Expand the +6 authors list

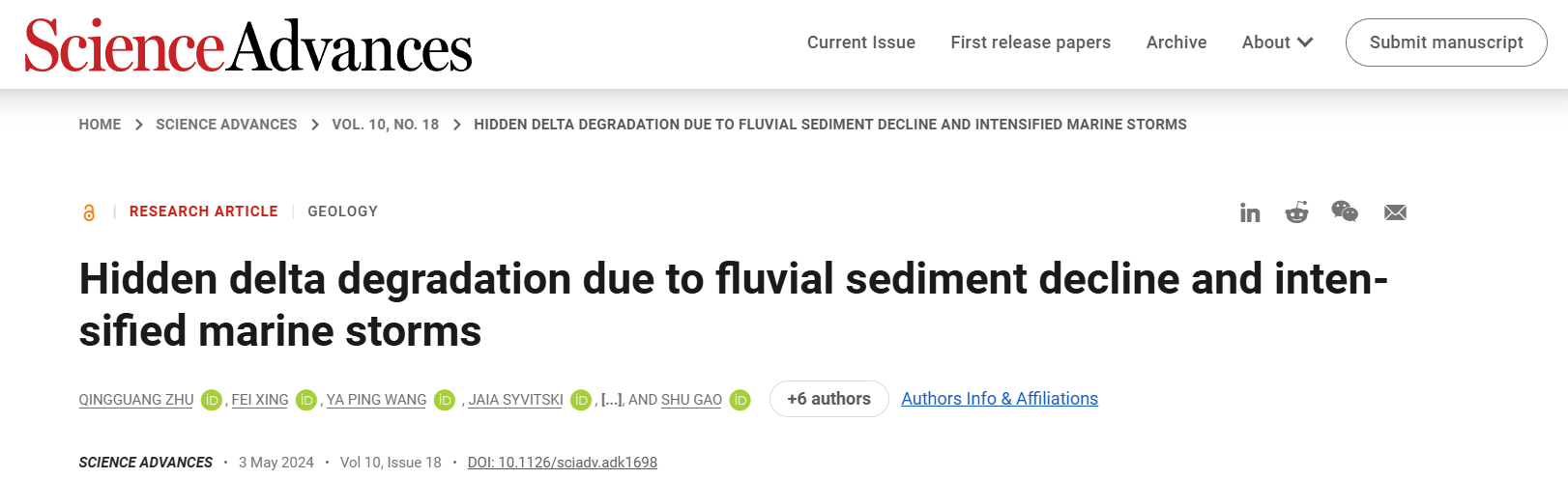(x=828, y=399)
